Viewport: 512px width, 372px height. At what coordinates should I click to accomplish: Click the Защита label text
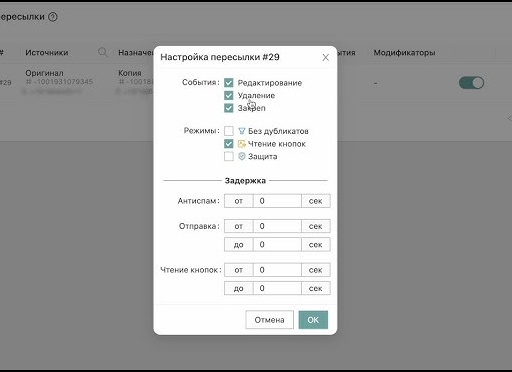pyautogui.click(x=262, y=156)
